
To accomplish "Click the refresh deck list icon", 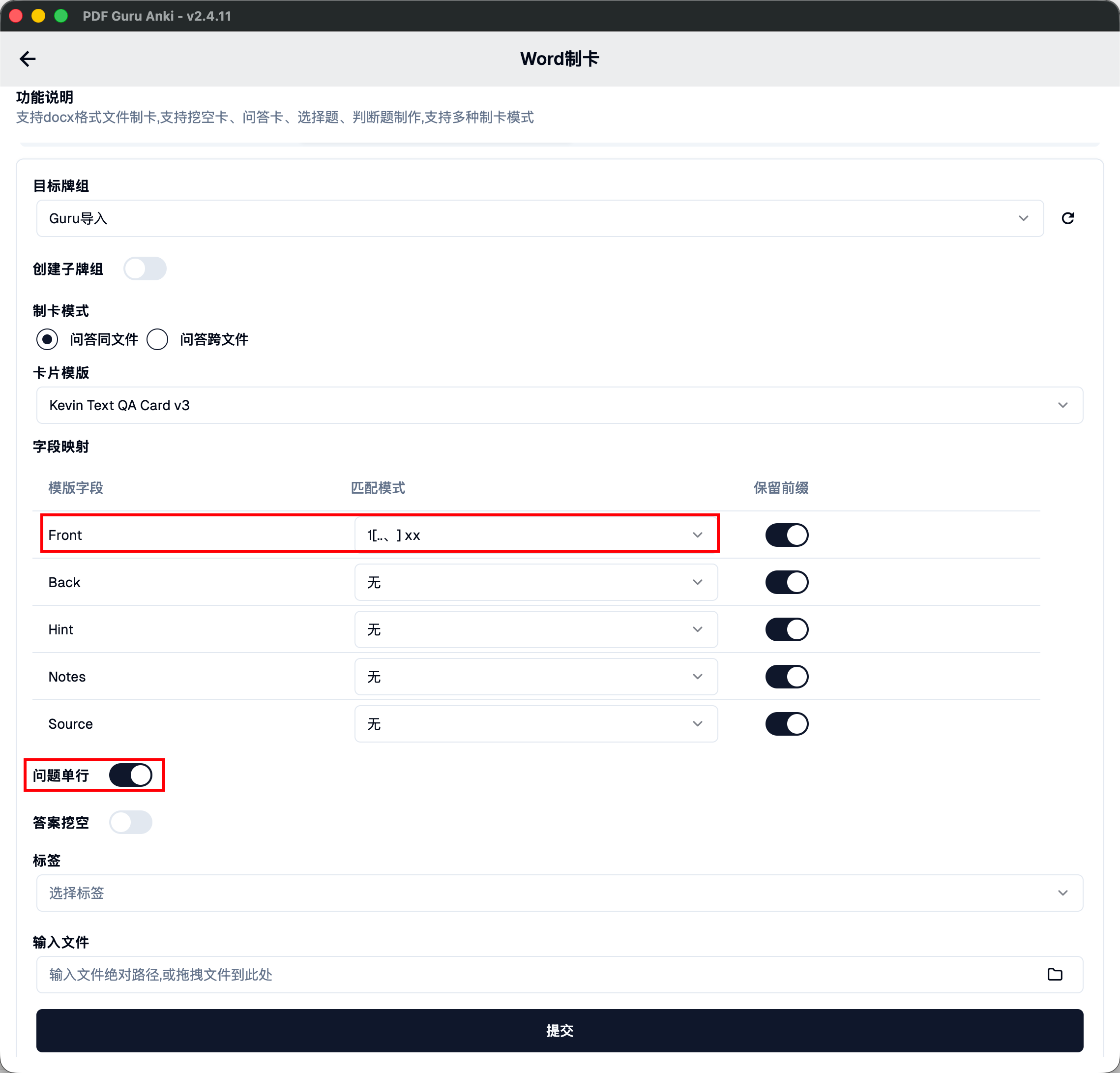I will click(1067, 218).
